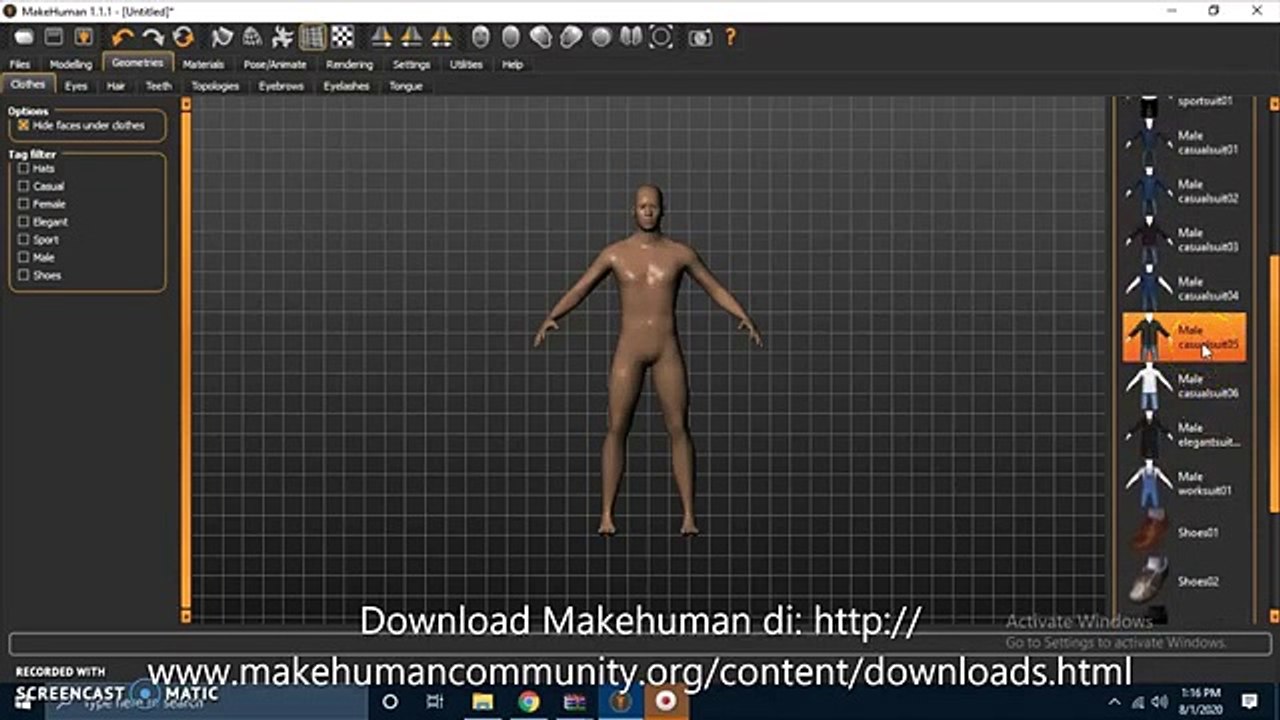Viewport: 1280px width, 720px height.
Task: Switch to the Utilities tab
Action: 466,65
